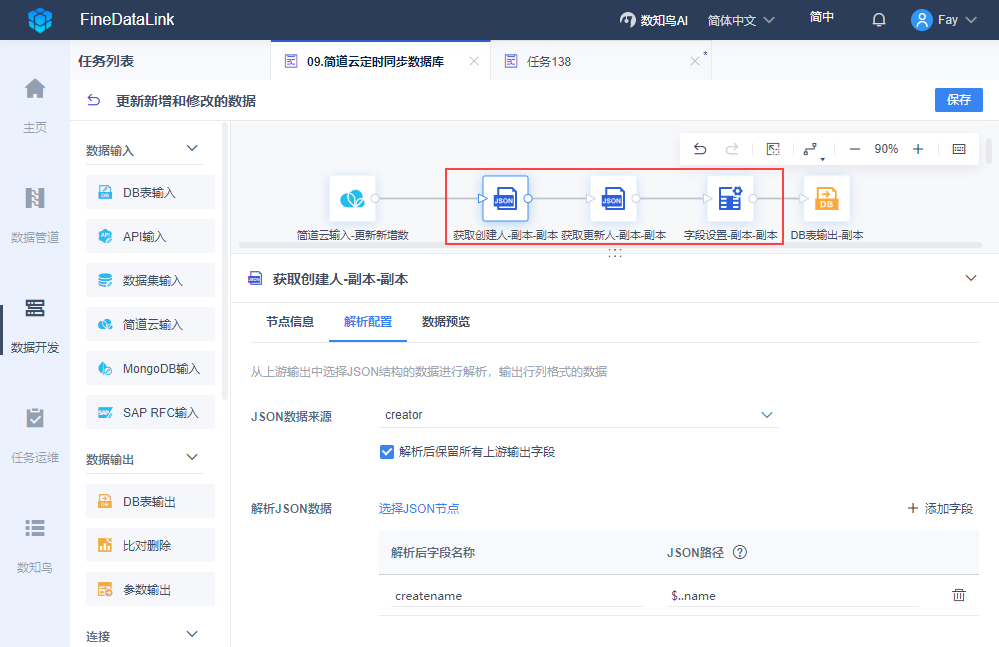Switch to the 任务138 tab
Viewport: 999px width, 647px height.
click(549, 62)
